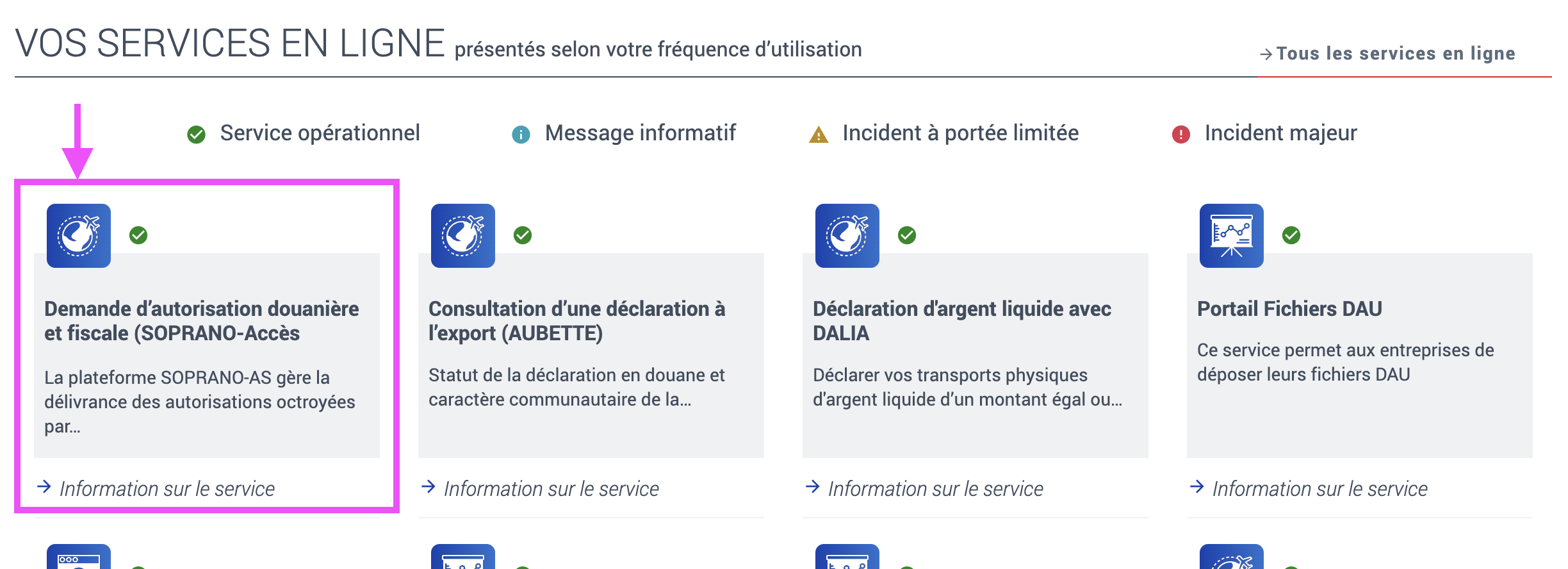Open Information sur le service for Portail DAU
The image size is (1568, 569).
coord(1319,489)
